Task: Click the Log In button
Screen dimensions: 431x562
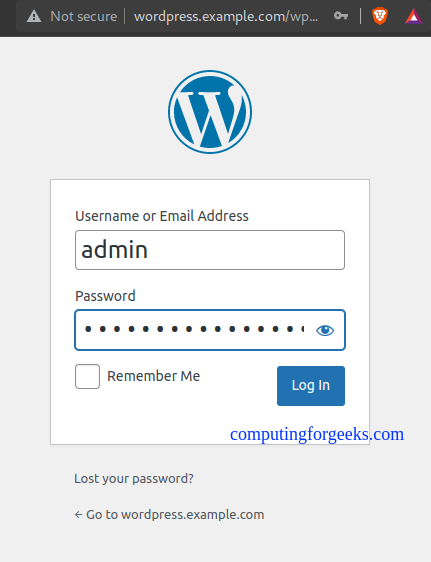Action: (x=311, y=386)
